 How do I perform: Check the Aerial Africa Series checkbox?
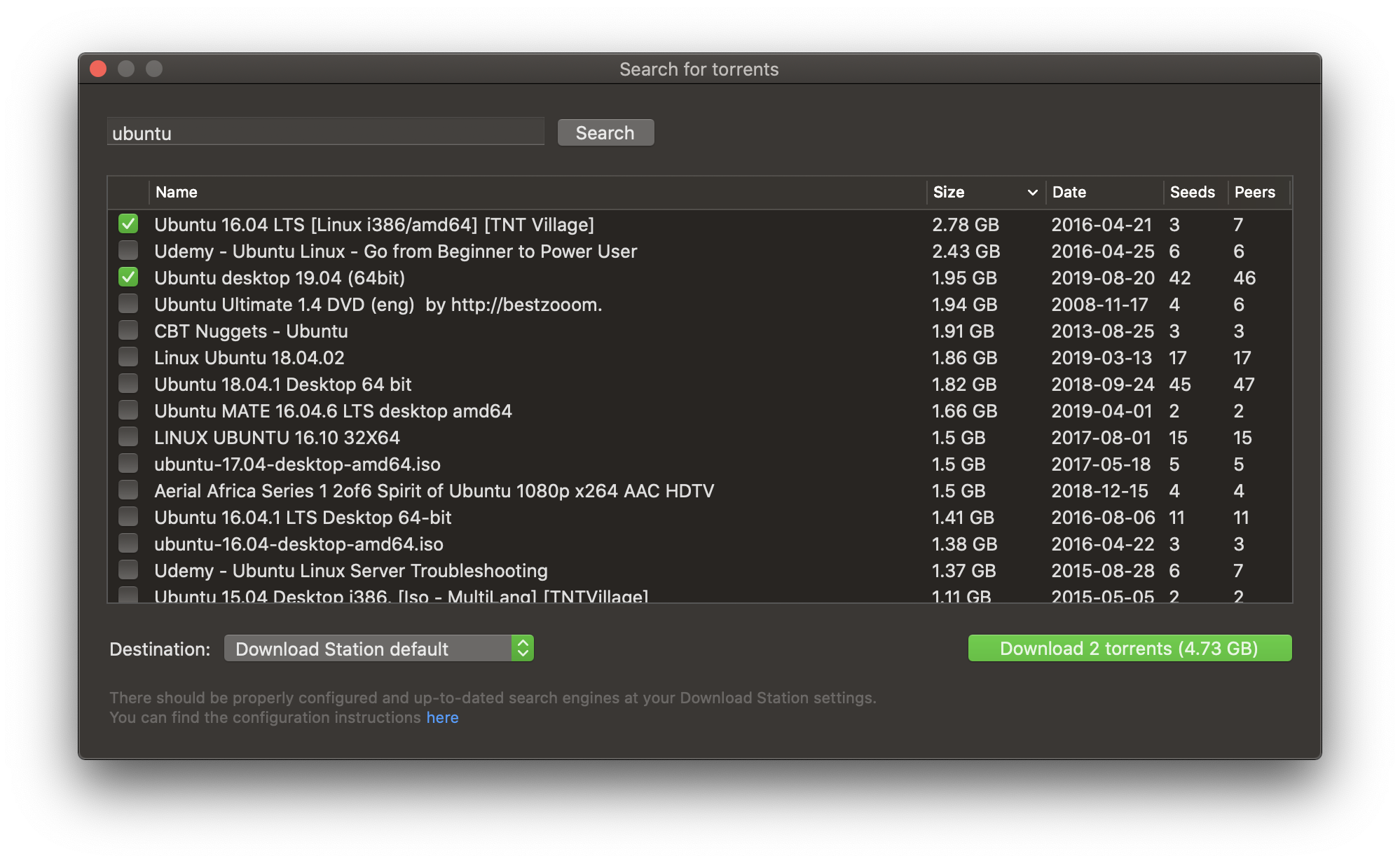[128, 490]
